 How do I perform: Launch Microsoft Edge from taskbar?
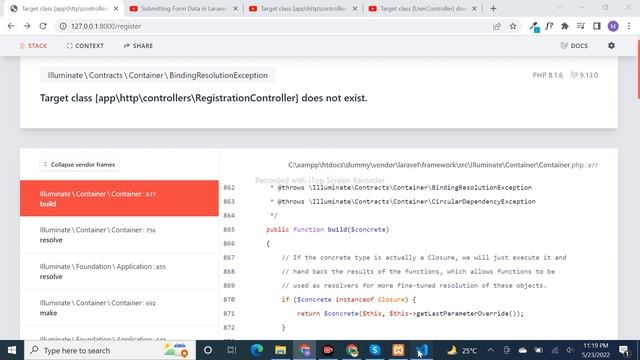[x=256, y=350]
